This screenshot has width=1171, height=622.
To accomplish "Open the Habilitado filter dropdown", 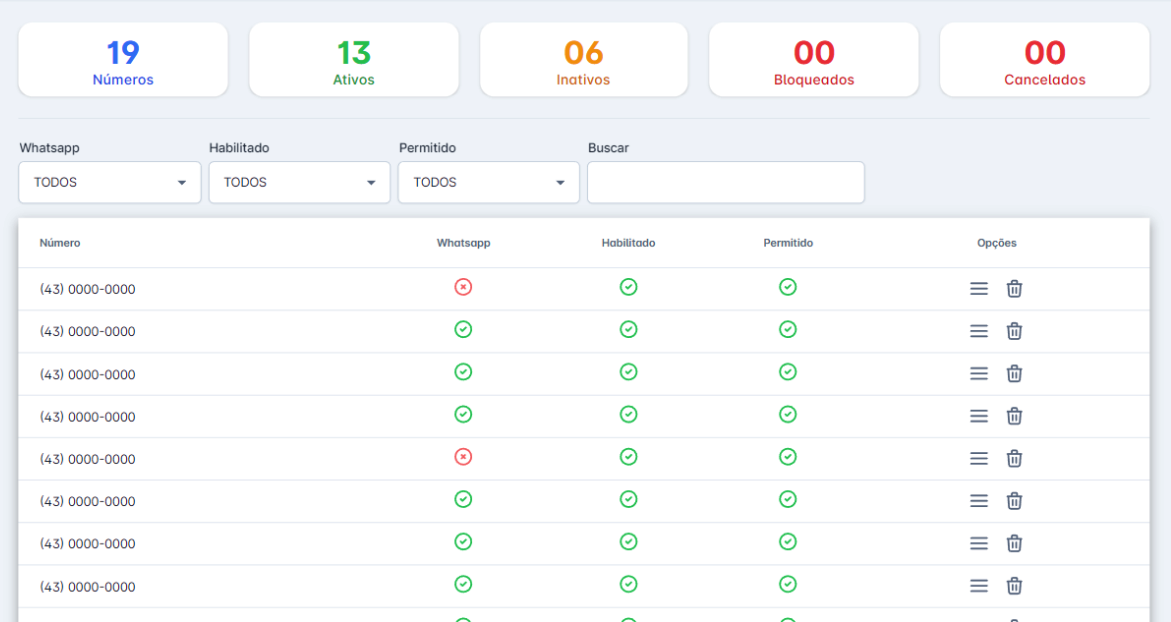I will pos(299,183).
